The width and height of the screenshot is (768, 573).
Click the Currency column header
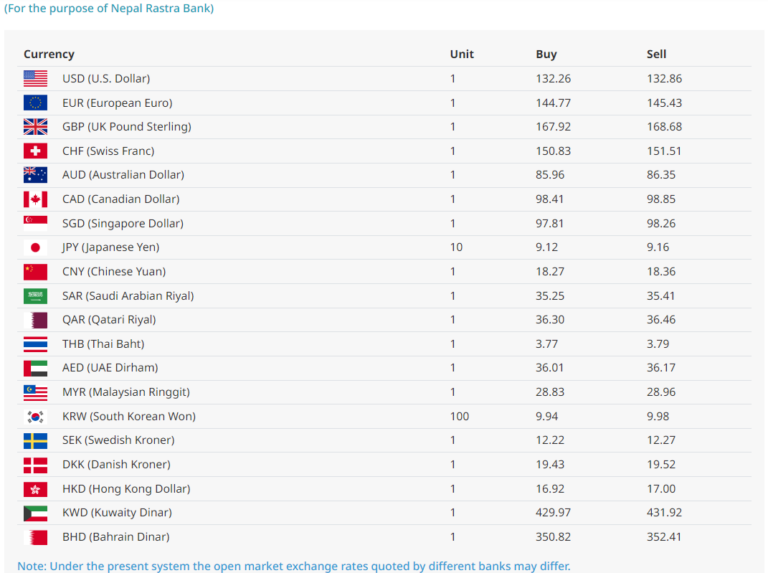pos(49,54)
